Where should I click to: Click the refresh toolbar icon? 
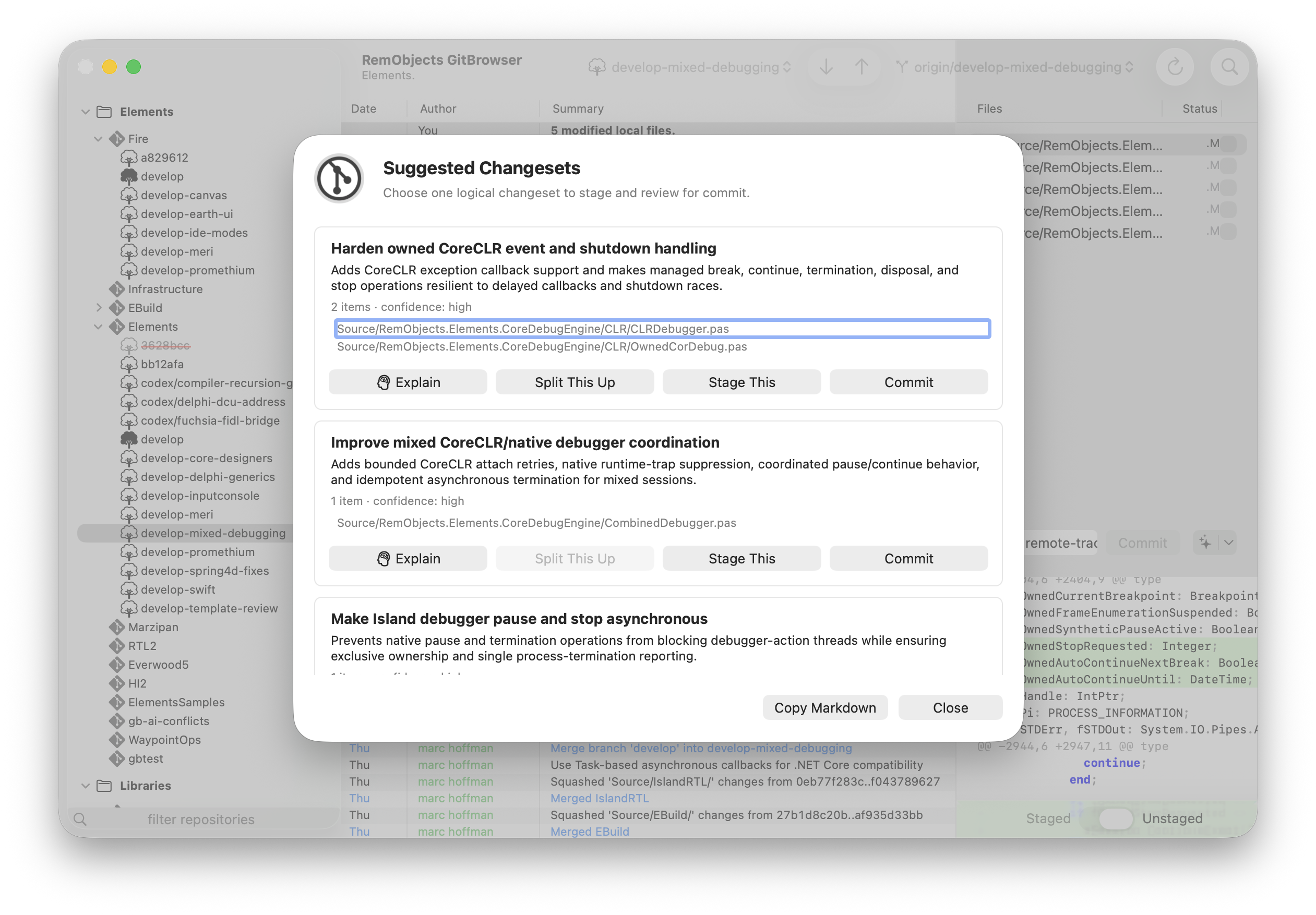(1174, 67)
